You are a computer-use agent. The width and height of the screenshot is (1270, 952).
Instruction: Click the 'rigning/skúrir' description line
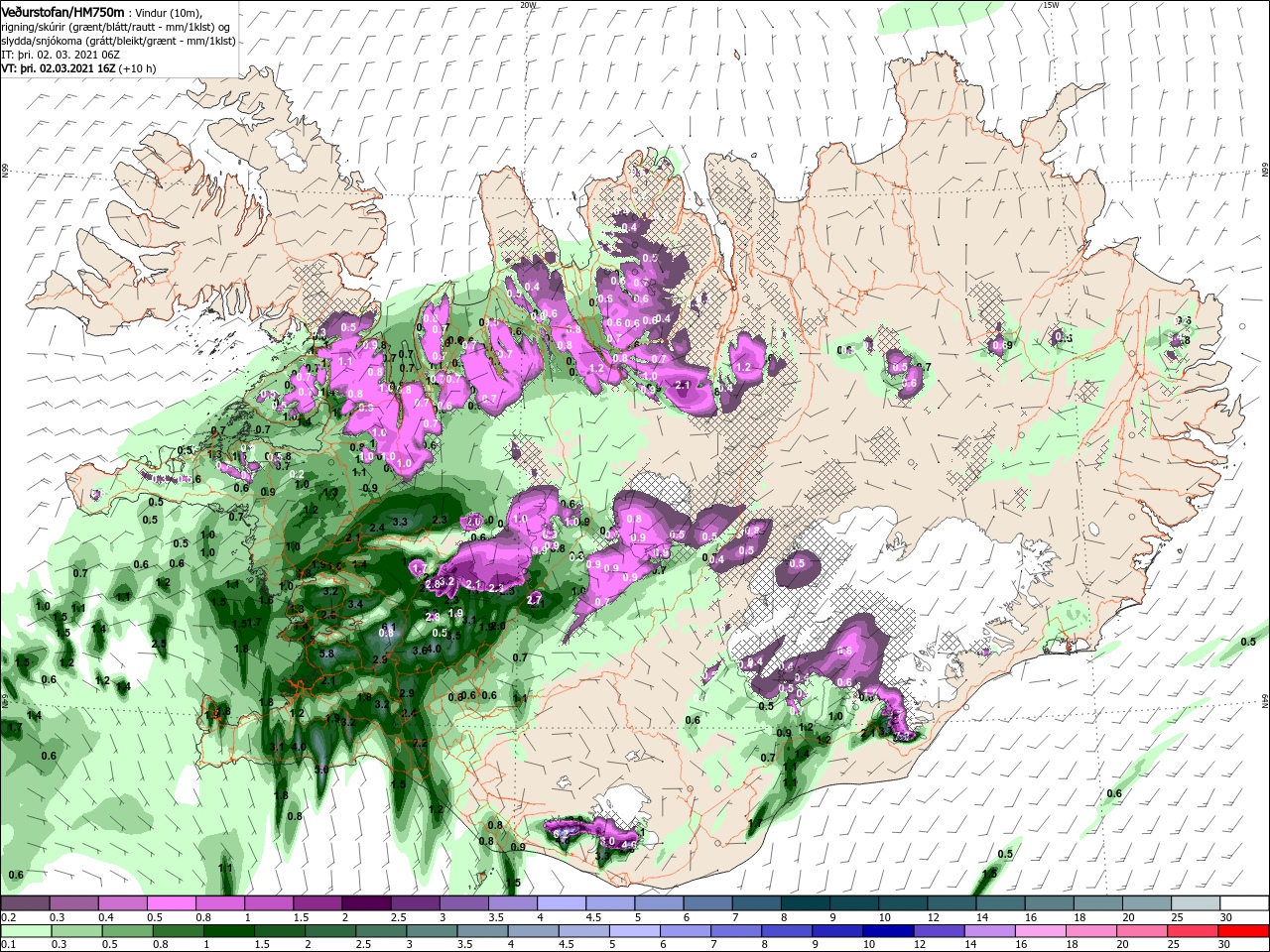pos(115,27)
